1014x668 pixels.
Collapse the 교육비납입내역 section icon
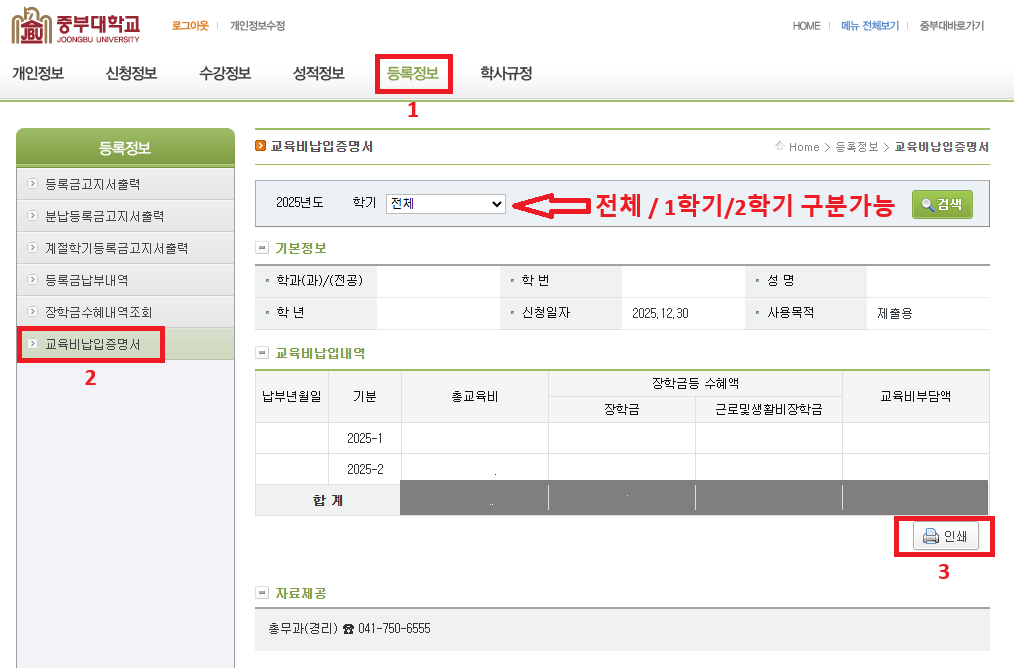262,353
